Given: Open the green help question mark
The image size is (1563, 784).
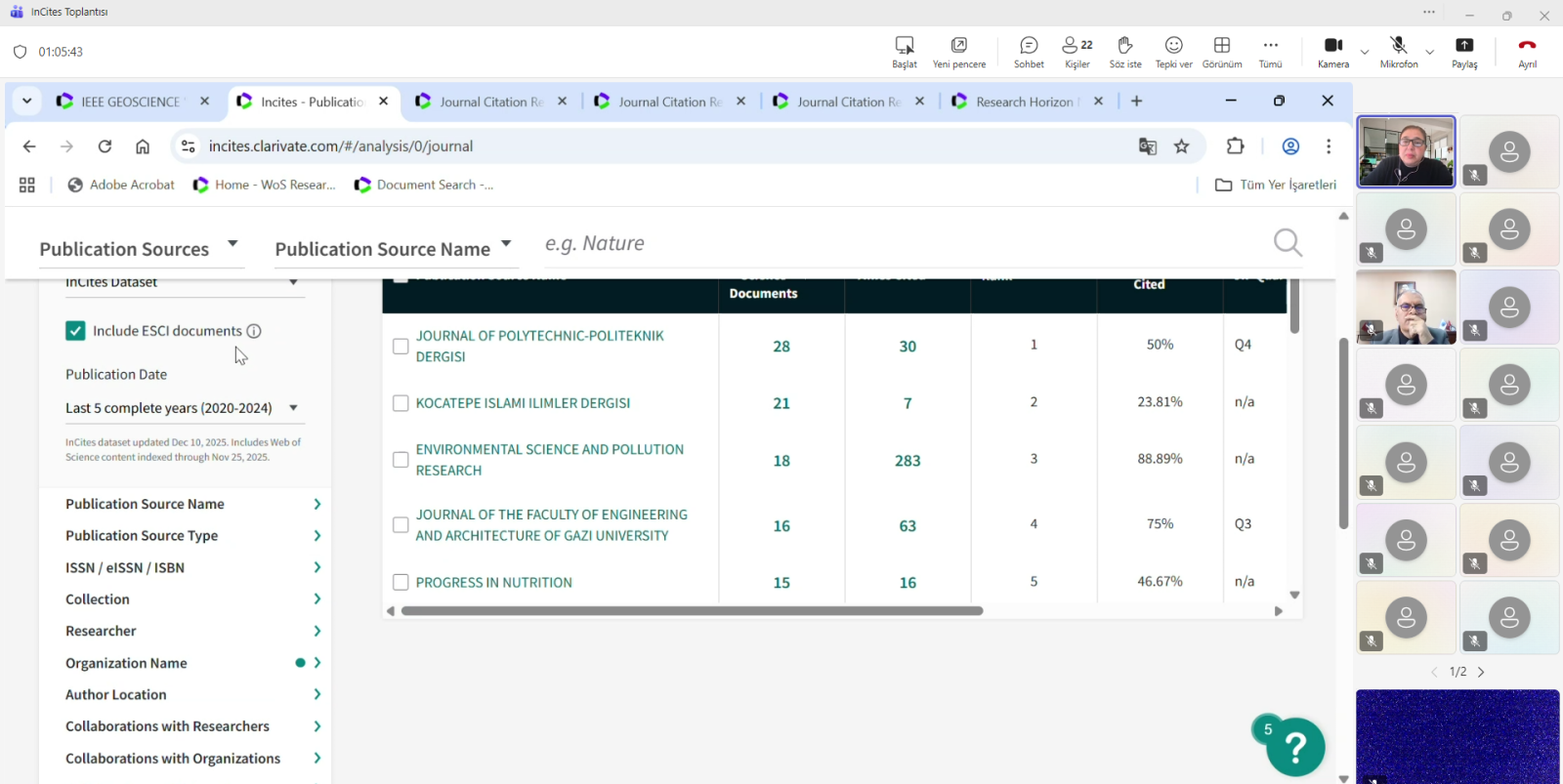Looking at the screenshot, I should click(x=1295, y=747).
